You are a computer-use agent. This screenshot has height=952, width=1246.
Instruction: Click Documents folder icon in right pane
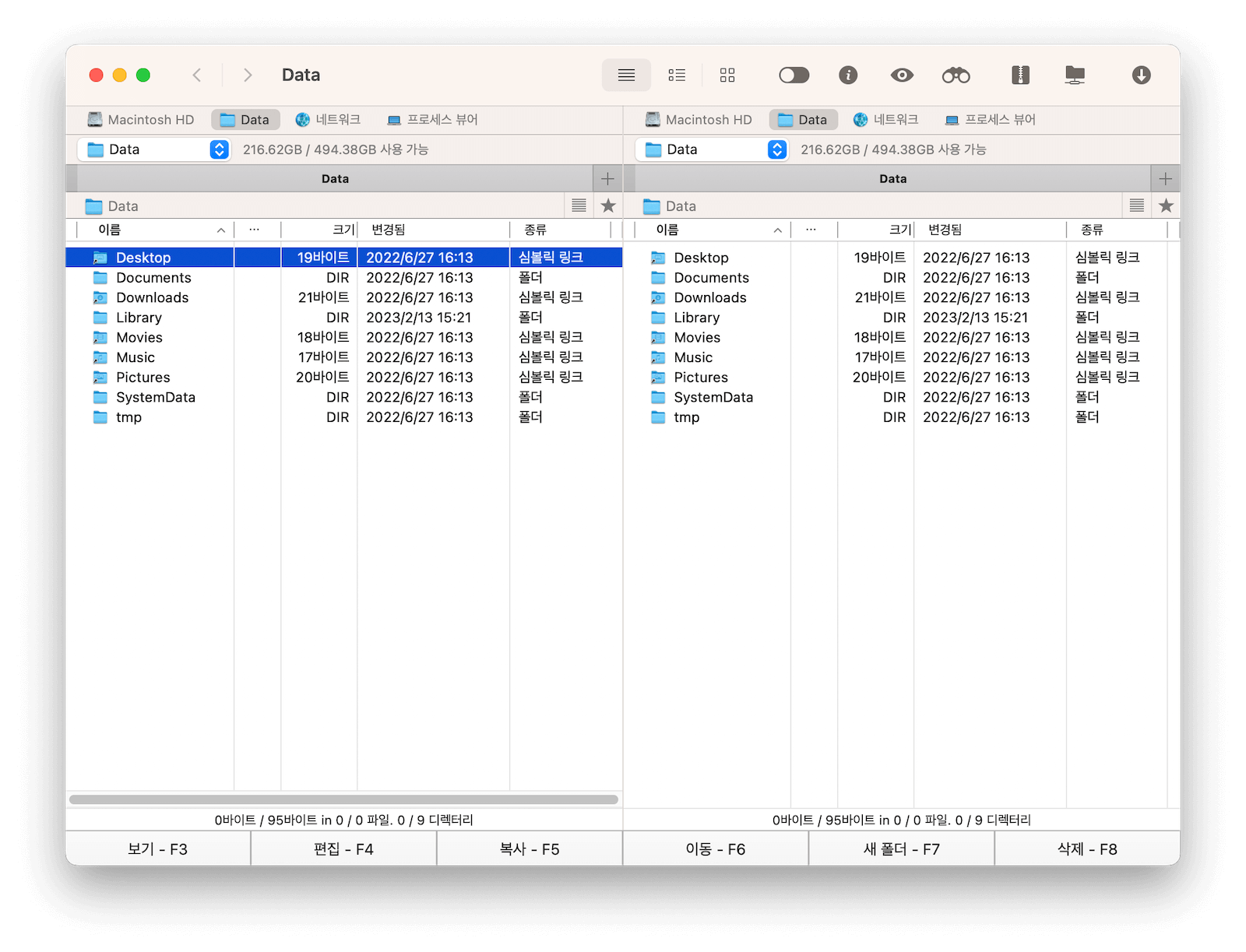pos(658,277)
